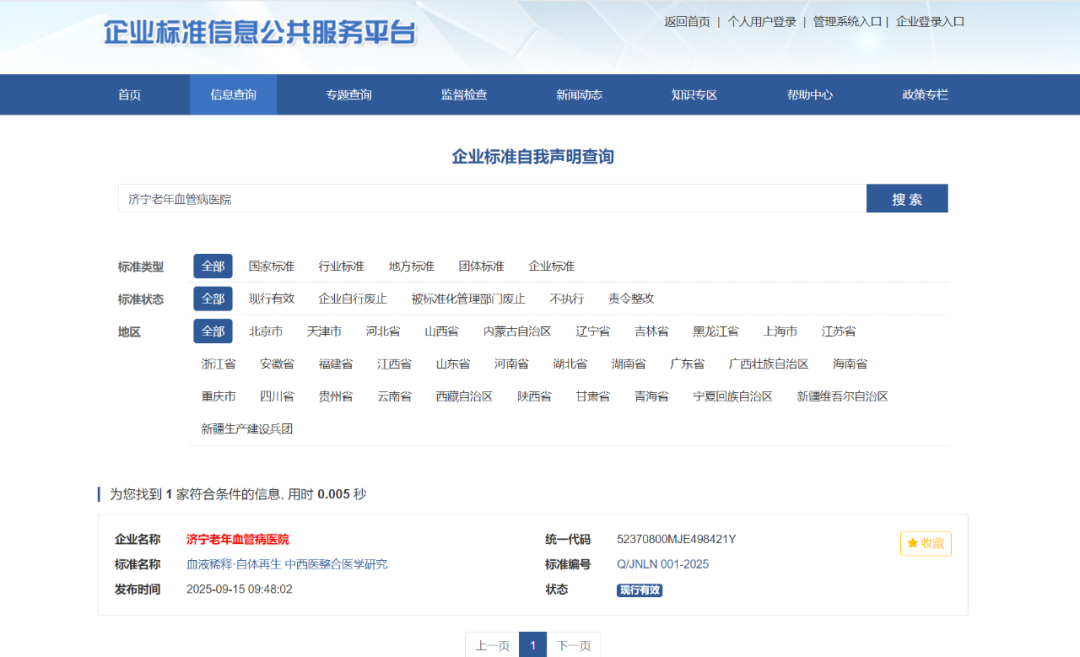Image resolution: width=1080 pixels, height=657 pixels.
Task: Go to 帮助中心 in navigation bar
Action: (x=809, y=95)
